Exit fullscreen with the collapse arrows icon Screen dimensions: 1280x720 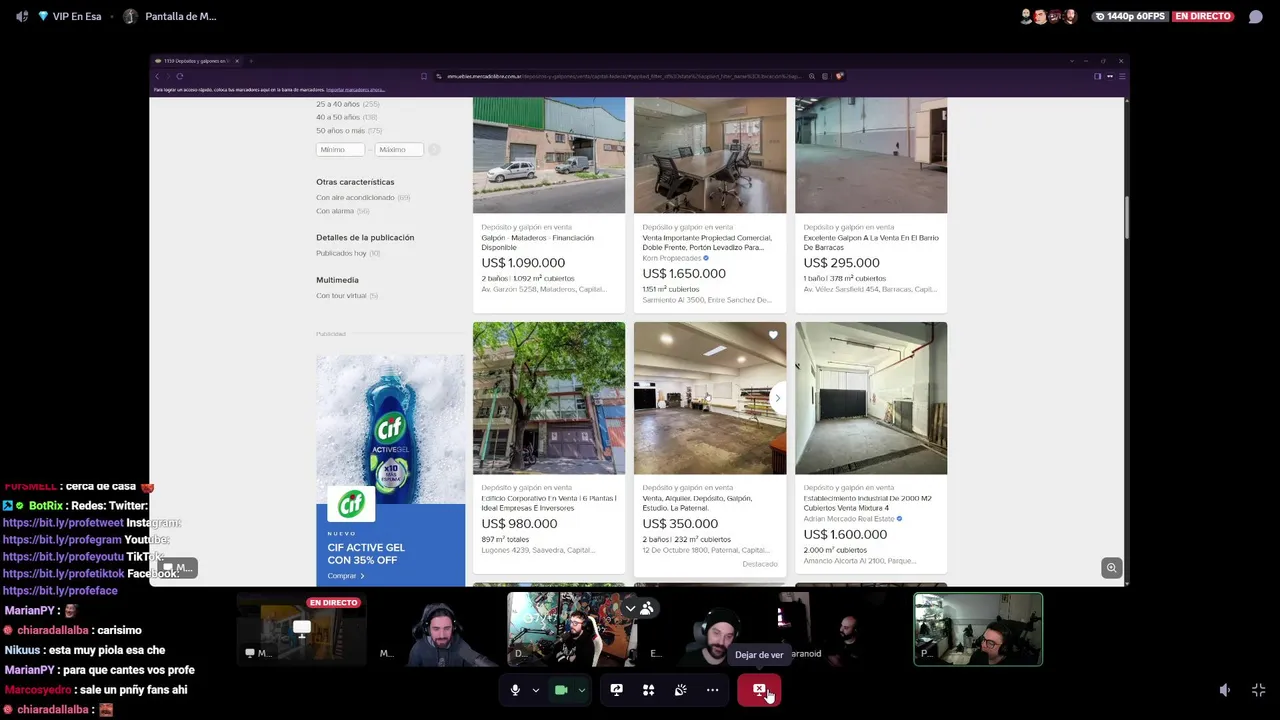point(1258,690)
